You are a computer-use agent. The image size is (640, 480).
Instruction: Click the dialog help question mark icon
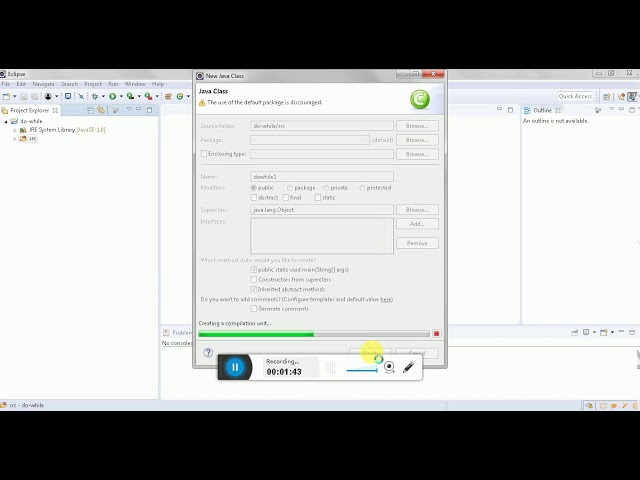(208, 353)
